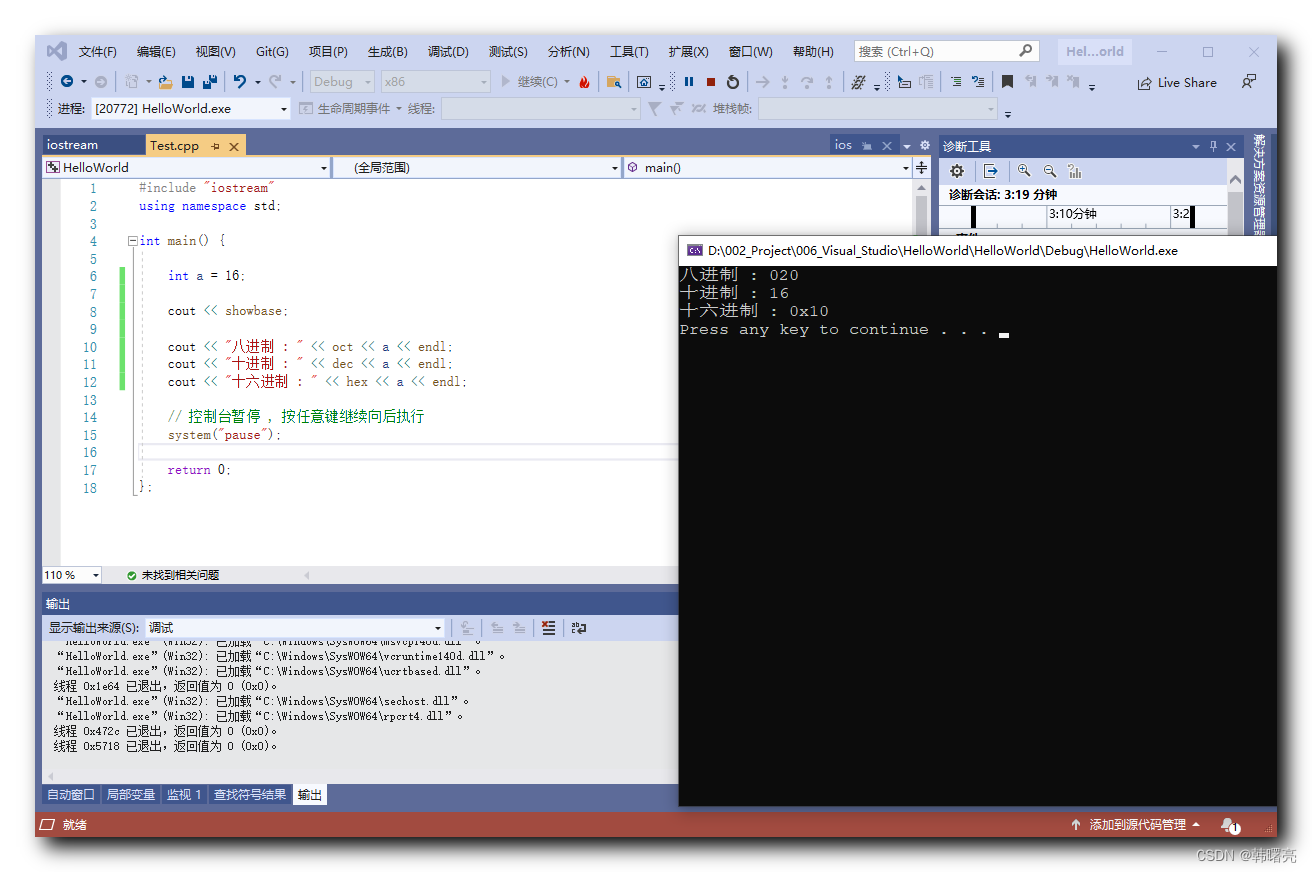Open the 调试(D) menu

coord(448,51)
